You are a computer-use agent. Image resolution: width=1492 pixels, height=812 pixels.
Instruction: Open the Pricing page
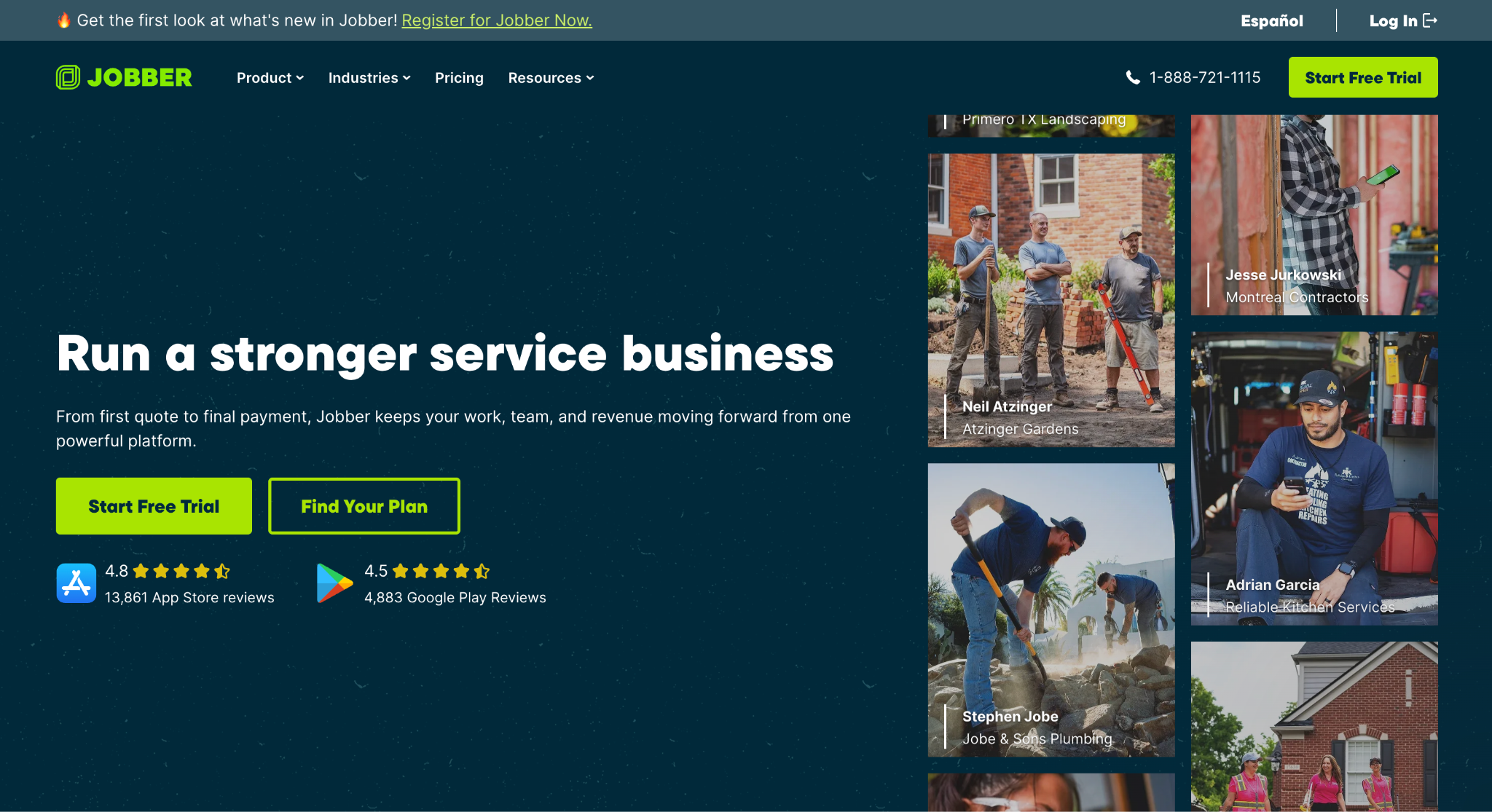click(x=459, y=78)
